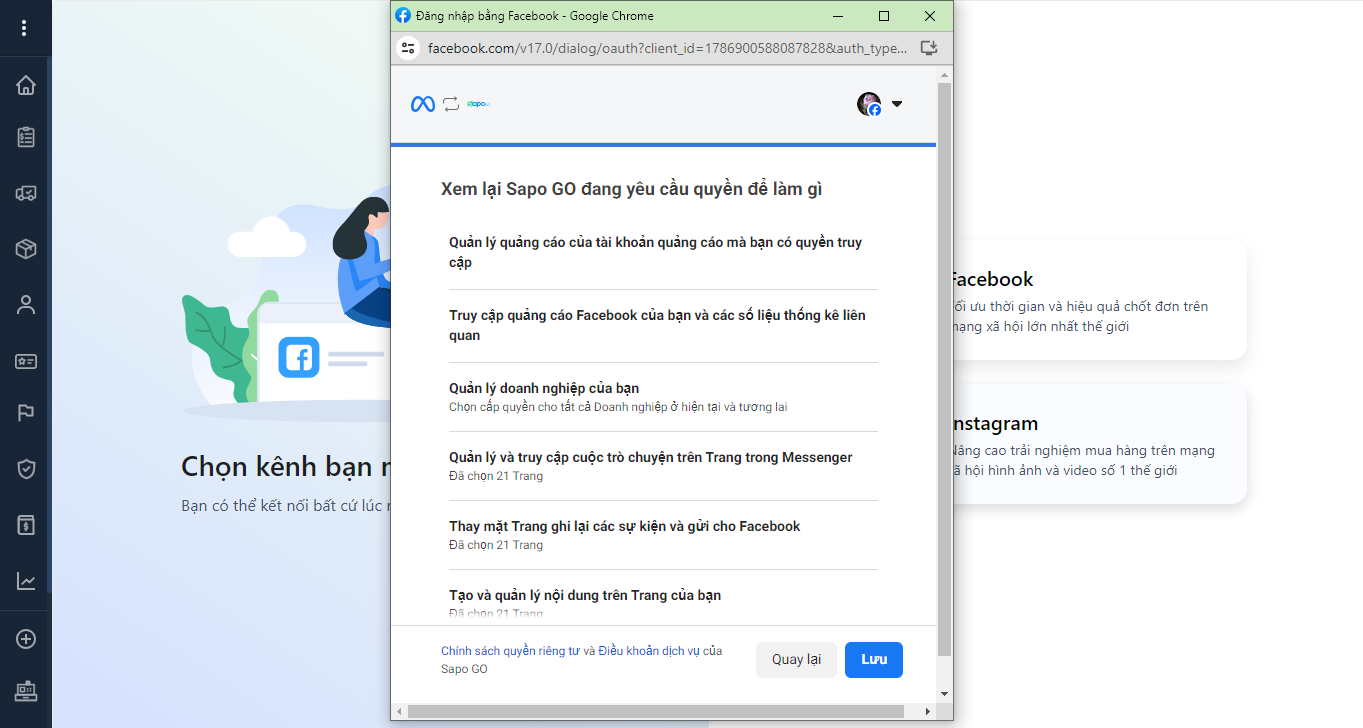This screenshot has width=1363, height=728.
Task: Click the Quay lại button
Action: coord(796,660)
